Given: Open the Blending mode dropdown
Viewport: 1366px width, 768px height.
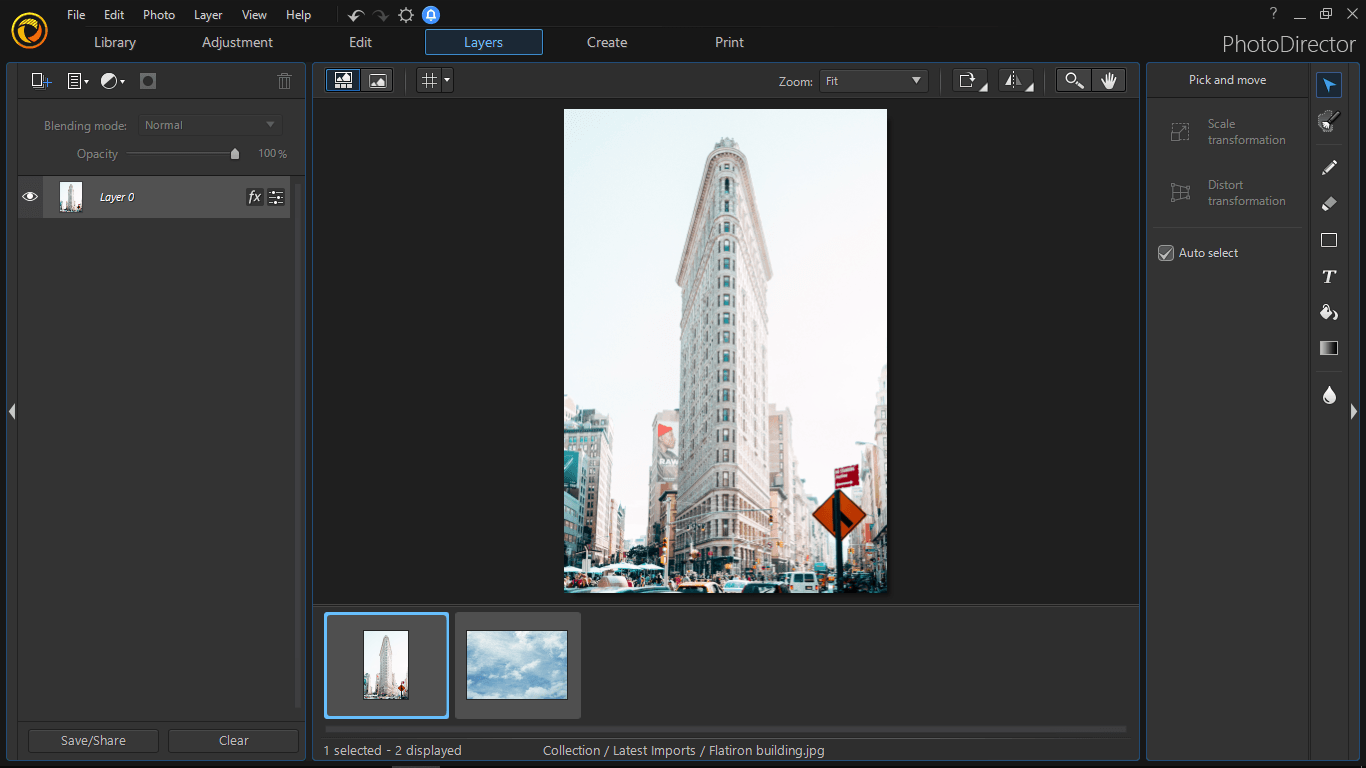Looking at the screenshot, I should coord(210,125).
